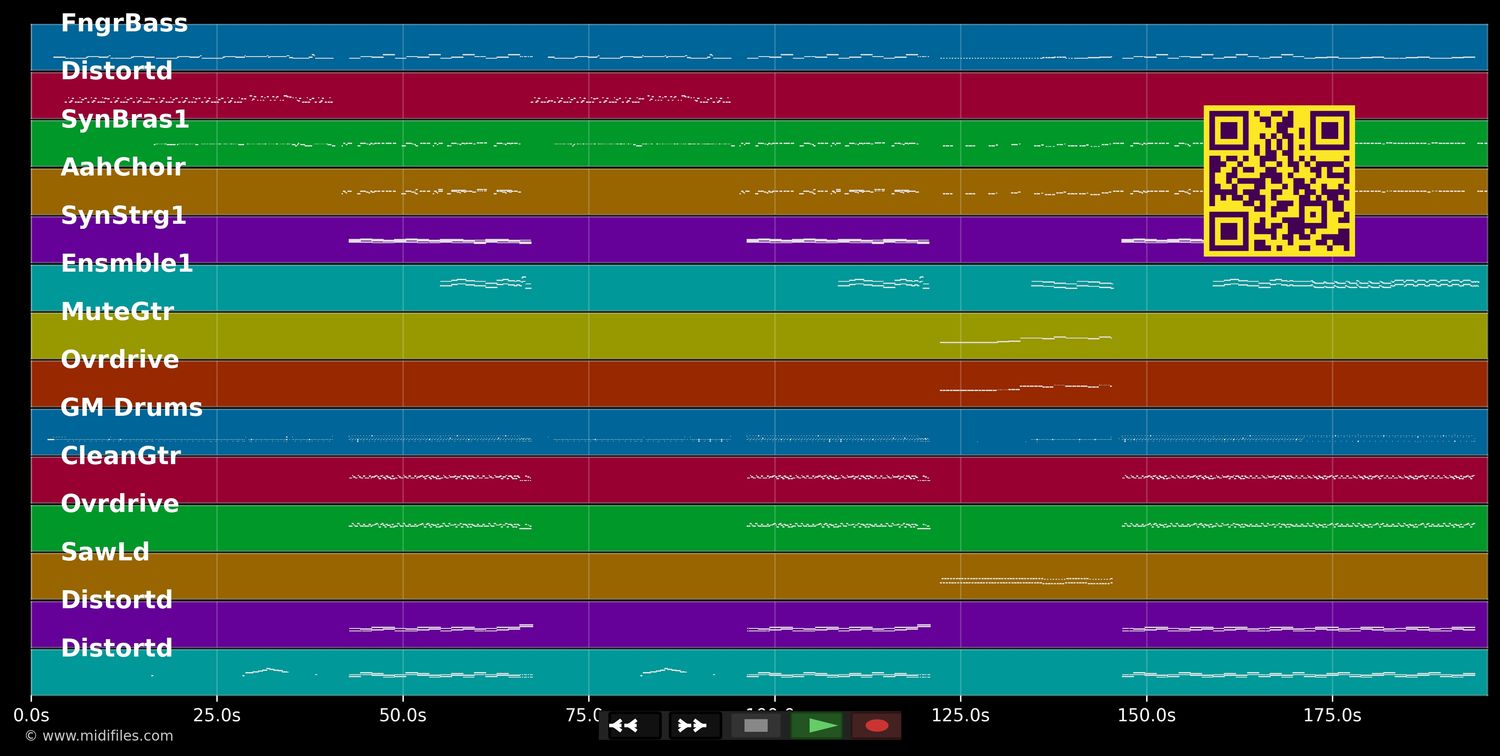
Task: Select the SynStrg1 track label
Action: 124,216
